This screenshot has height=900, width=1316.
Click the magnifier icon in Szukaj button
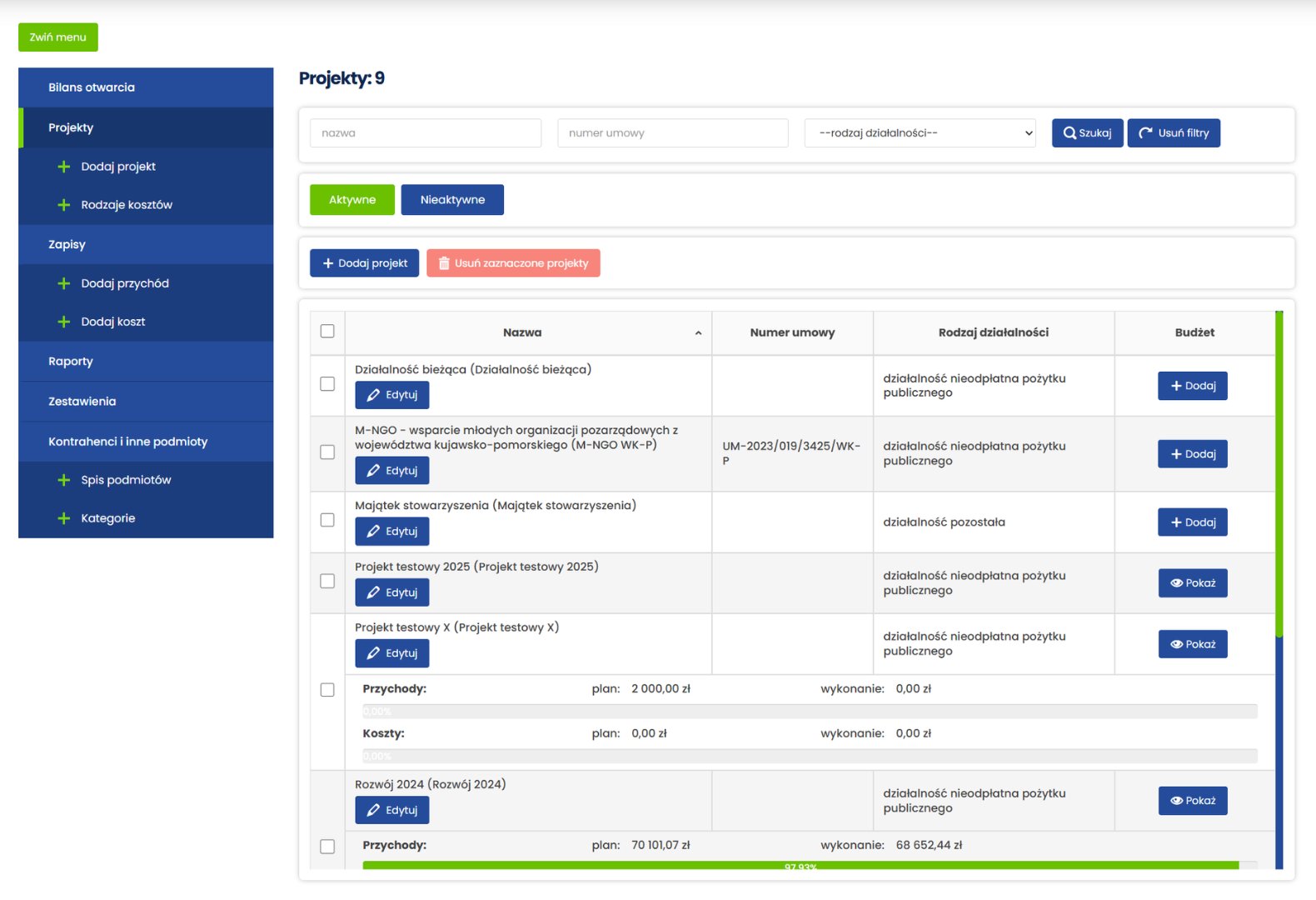point(1069,133)
